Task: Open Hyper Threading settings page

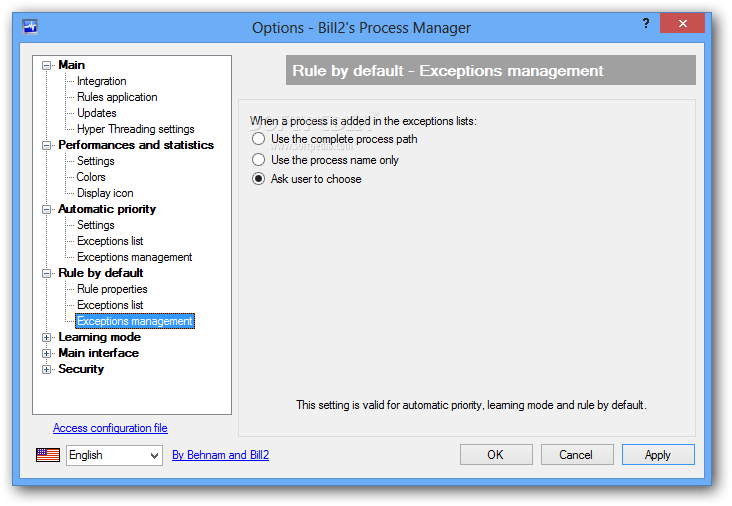Action: click(135, 129)
